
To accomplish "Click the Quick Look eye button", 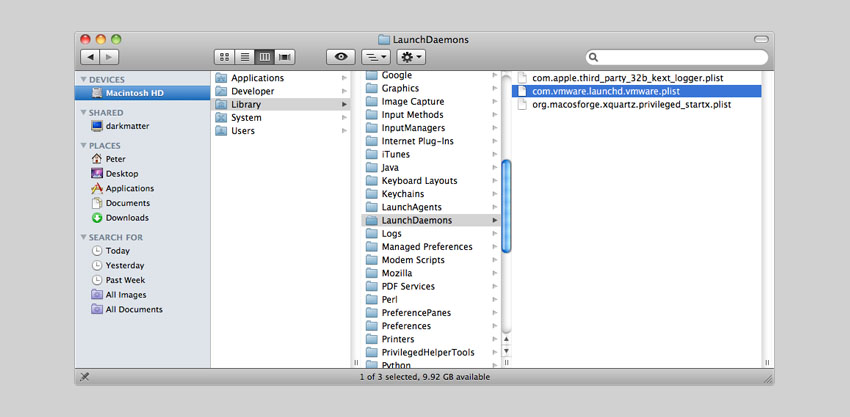I will [x=341, y=56].
